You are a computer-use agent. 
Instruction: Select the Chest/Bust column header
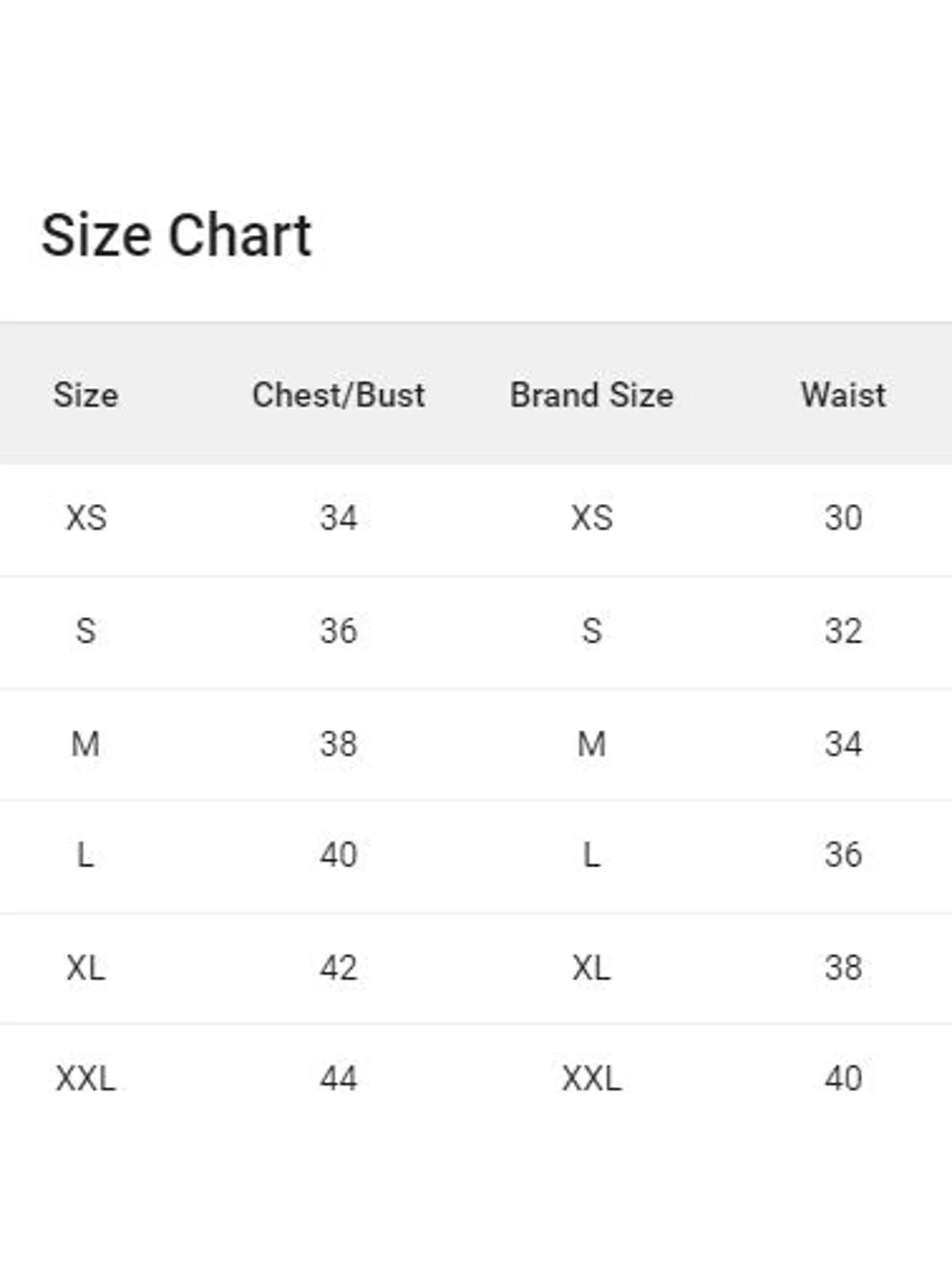[x=338, y=395]
